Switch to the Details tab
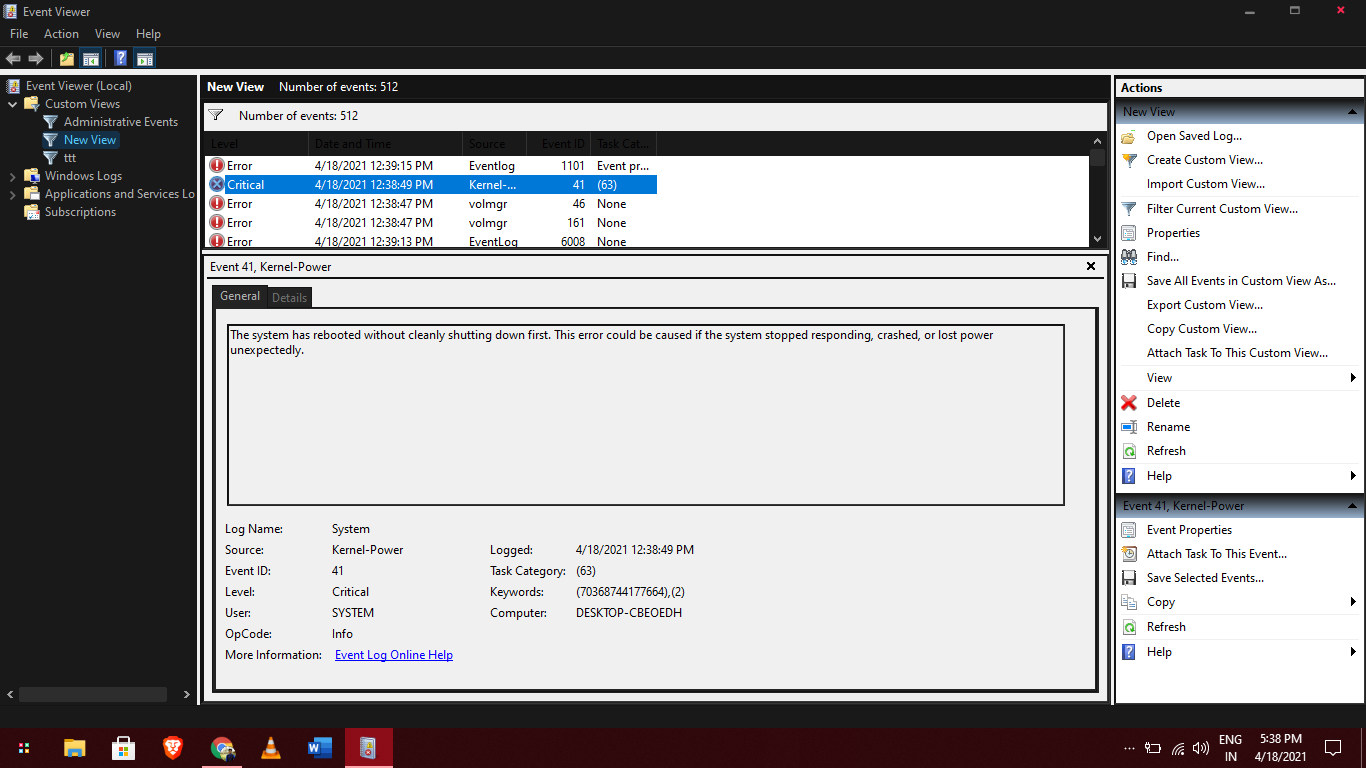The image size is (1366, 768). pos(290,298)
